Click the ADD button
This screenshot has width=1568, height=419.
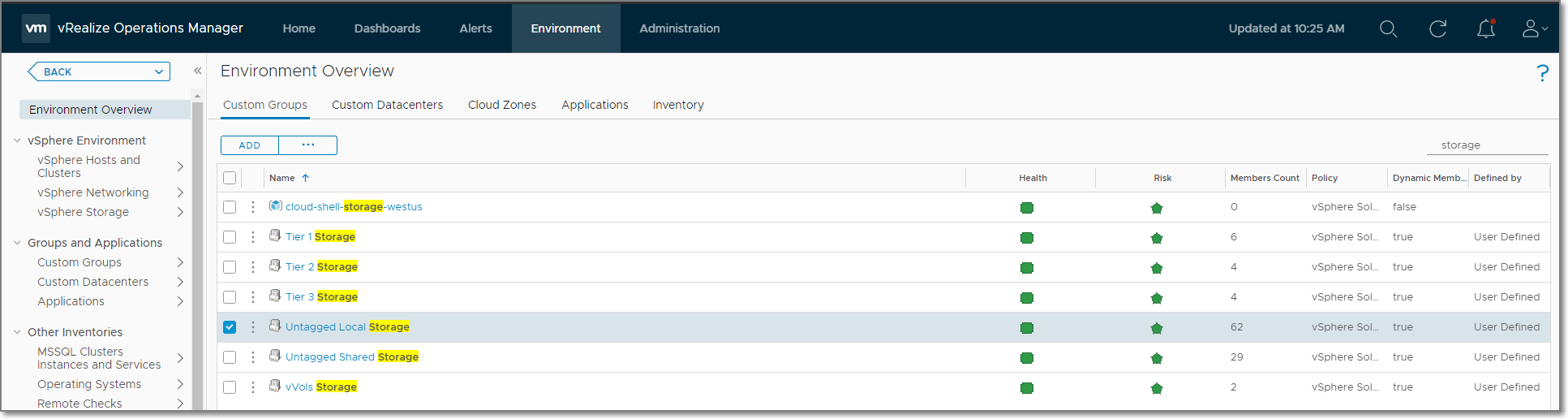(x=250, y=145)
